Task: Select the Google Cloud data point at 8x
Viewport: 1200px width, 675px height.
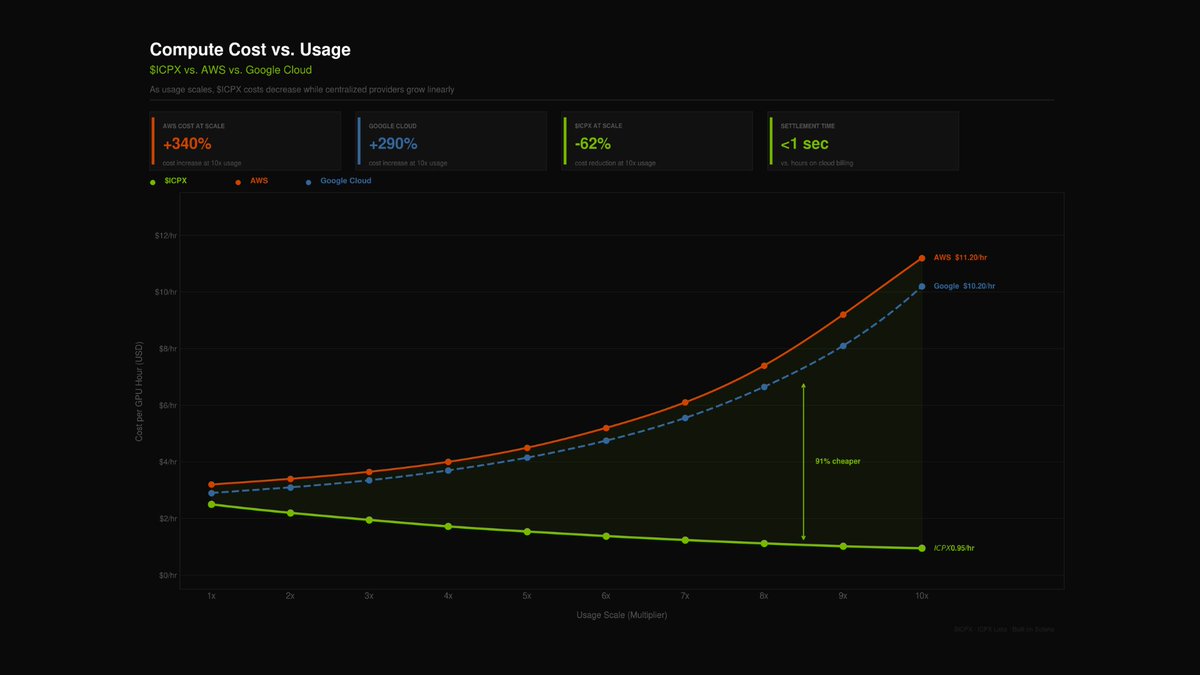Action: pos(764,387)
